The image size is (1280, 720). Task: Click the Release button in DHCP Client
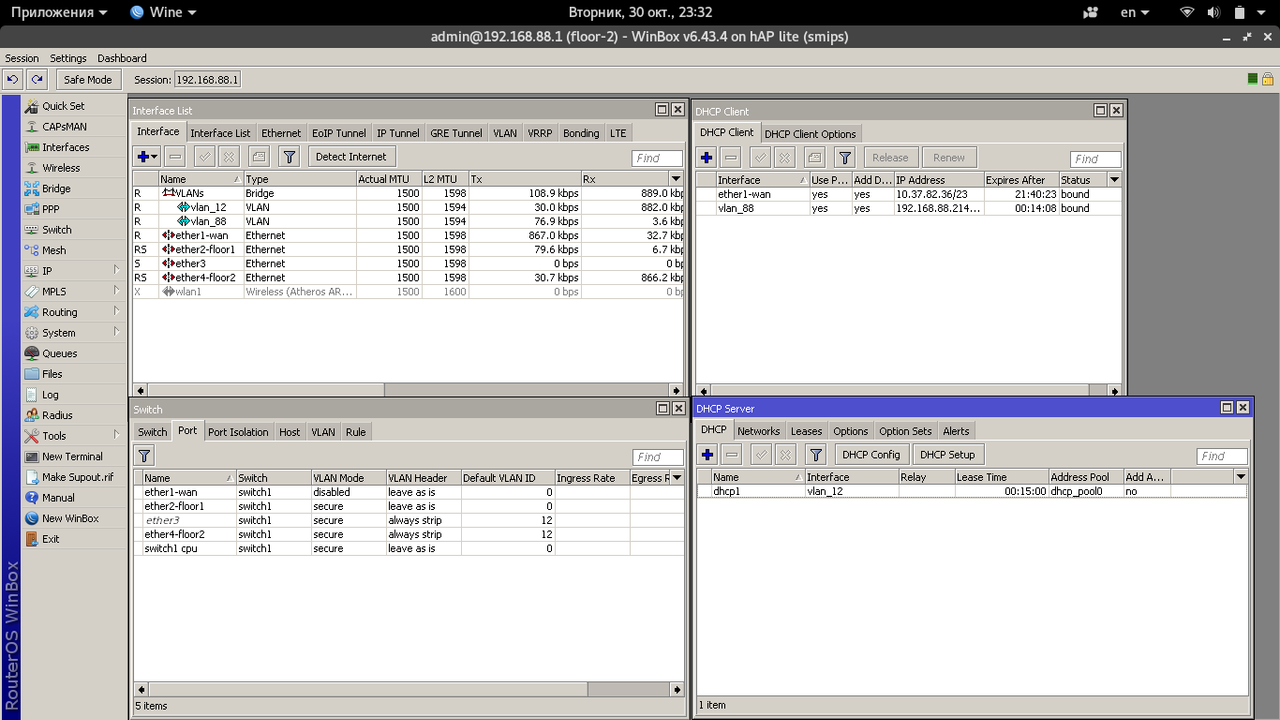(x=890, y=157)
